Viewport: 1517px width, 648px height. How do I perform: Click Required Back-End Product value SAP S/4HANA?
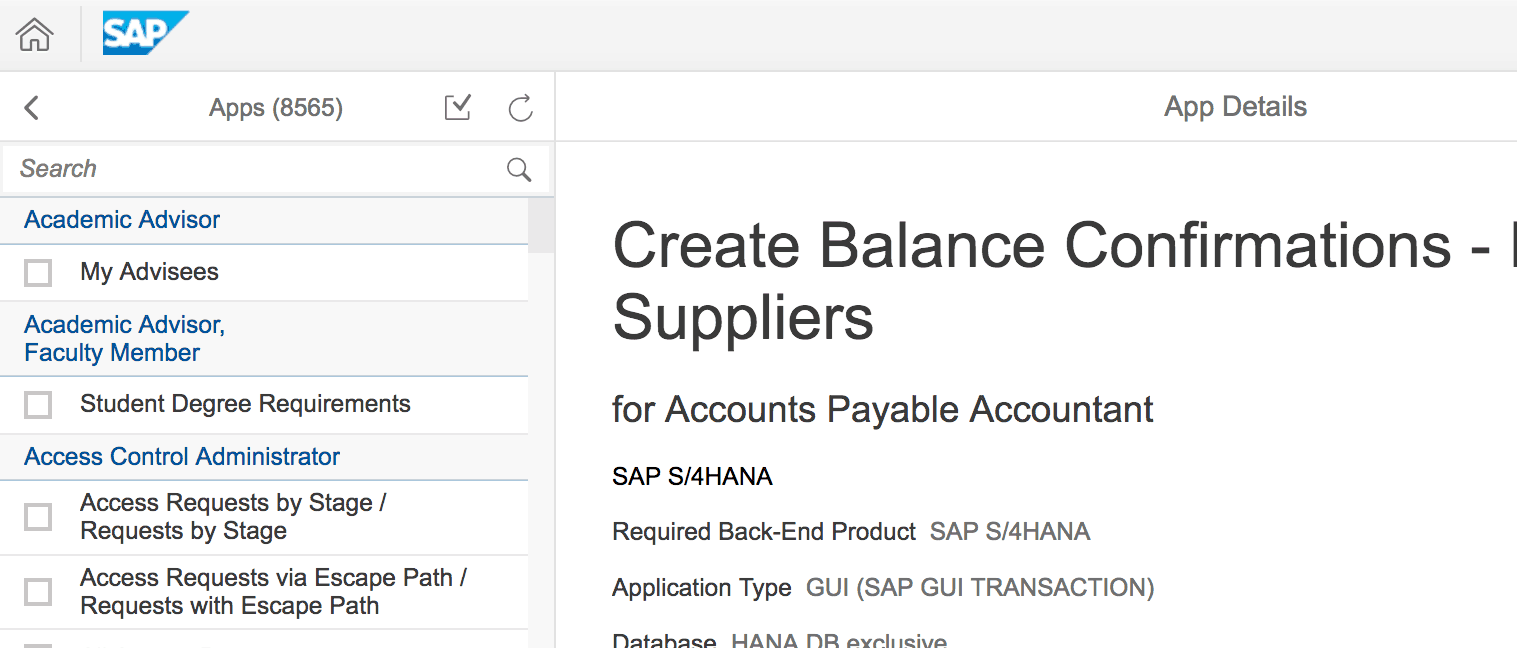pos(1010,532)
